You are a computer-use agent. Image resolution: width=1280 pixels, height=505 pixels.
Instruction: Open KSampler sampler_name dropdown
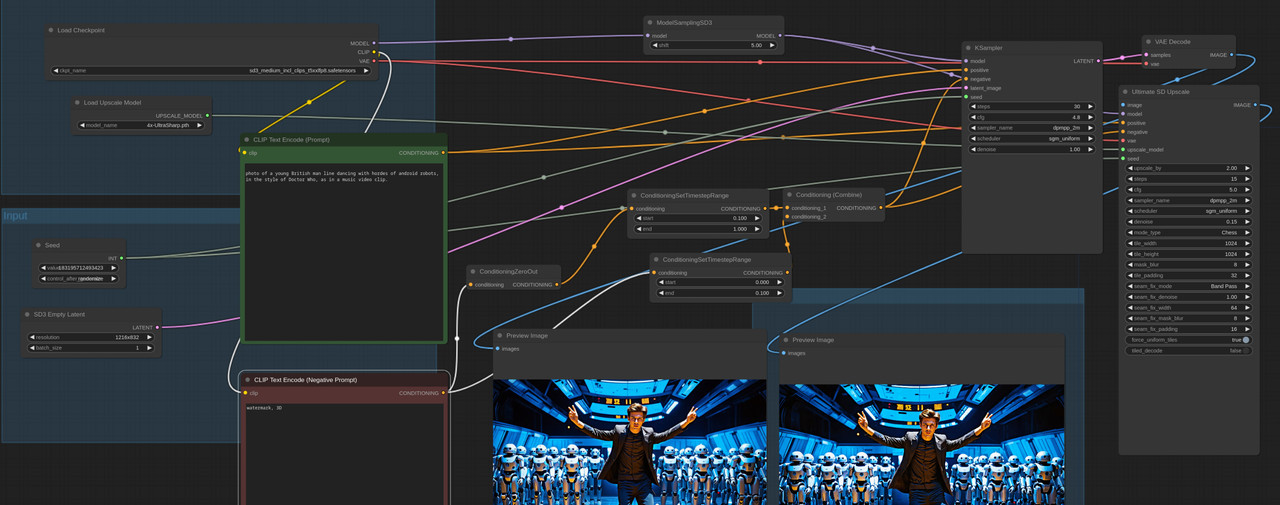tap(1032, 128)
